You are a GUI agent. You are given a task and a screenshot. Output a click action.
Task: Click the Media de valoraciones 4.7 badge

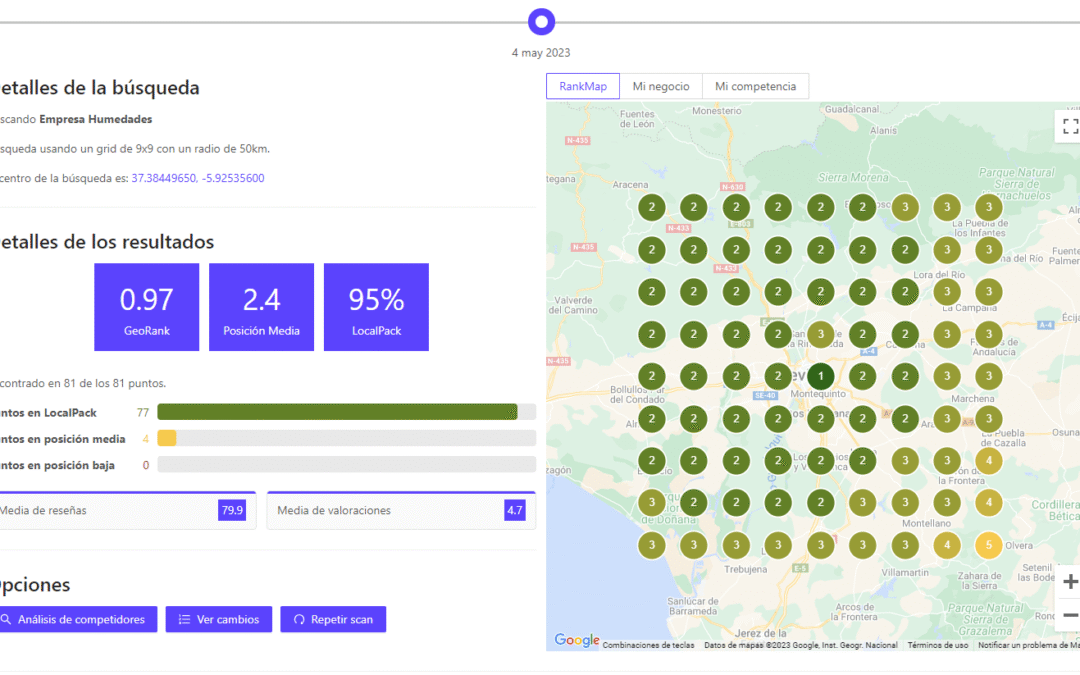515,510
